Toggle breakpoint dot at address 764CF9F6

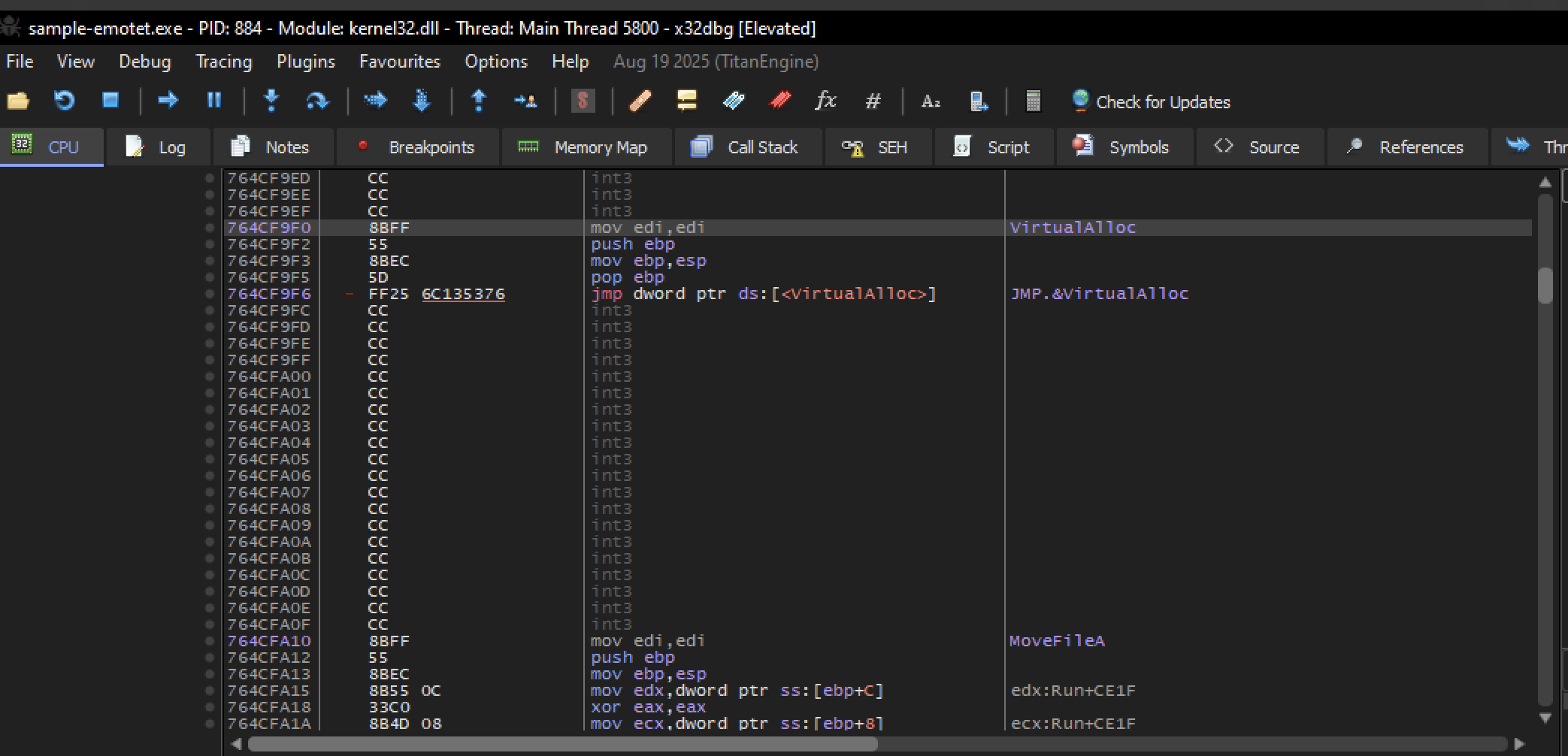click(x=210, y=294)
